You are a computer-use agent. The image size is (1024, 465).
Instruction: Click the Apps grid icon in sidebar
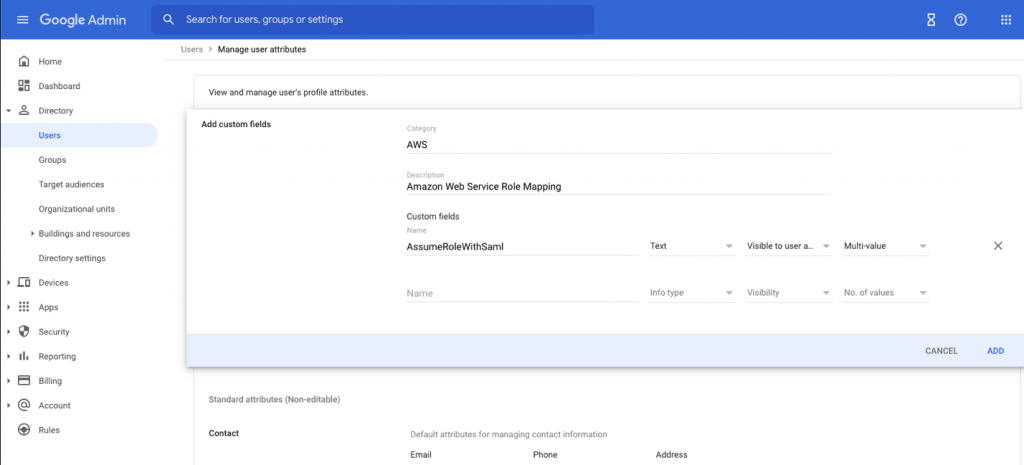[x=24, y=307]
